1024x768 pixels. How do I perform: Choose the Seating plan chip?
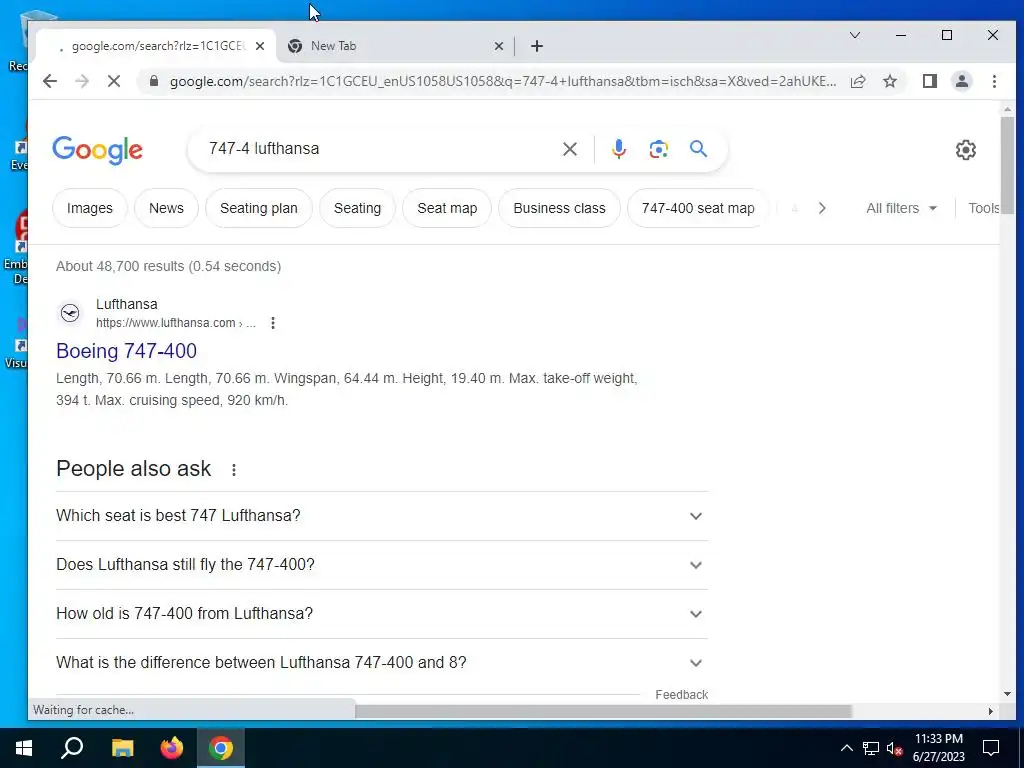tap(259, 208)
